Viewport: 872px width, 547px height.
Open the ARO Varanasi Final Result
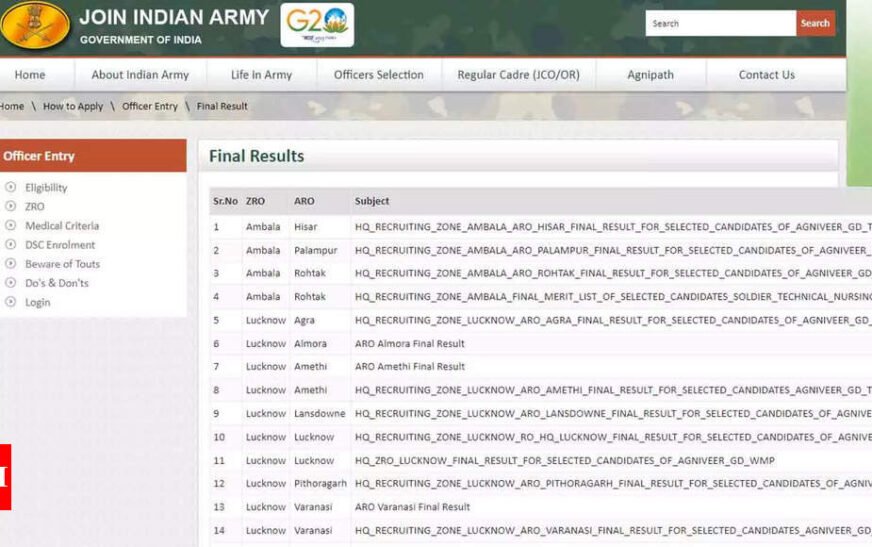413,507
